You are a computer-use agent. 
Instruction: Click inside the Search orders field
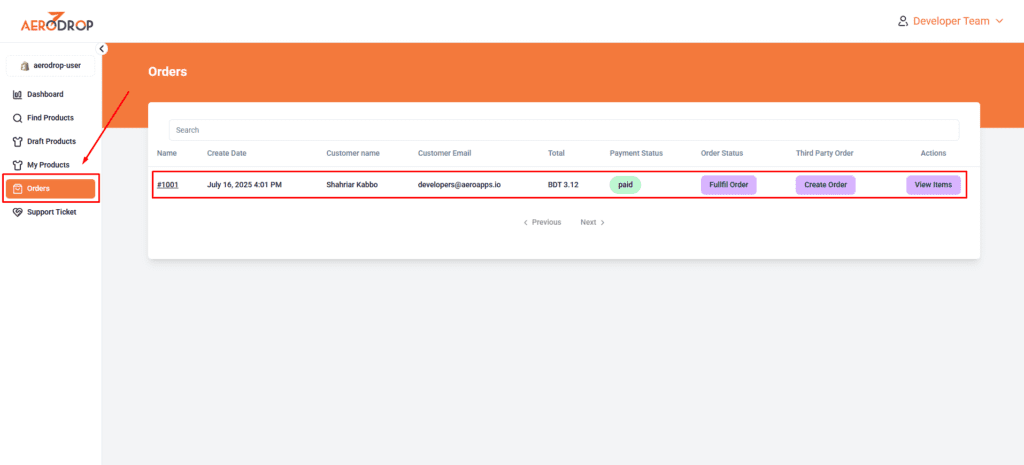pos(563,130)
